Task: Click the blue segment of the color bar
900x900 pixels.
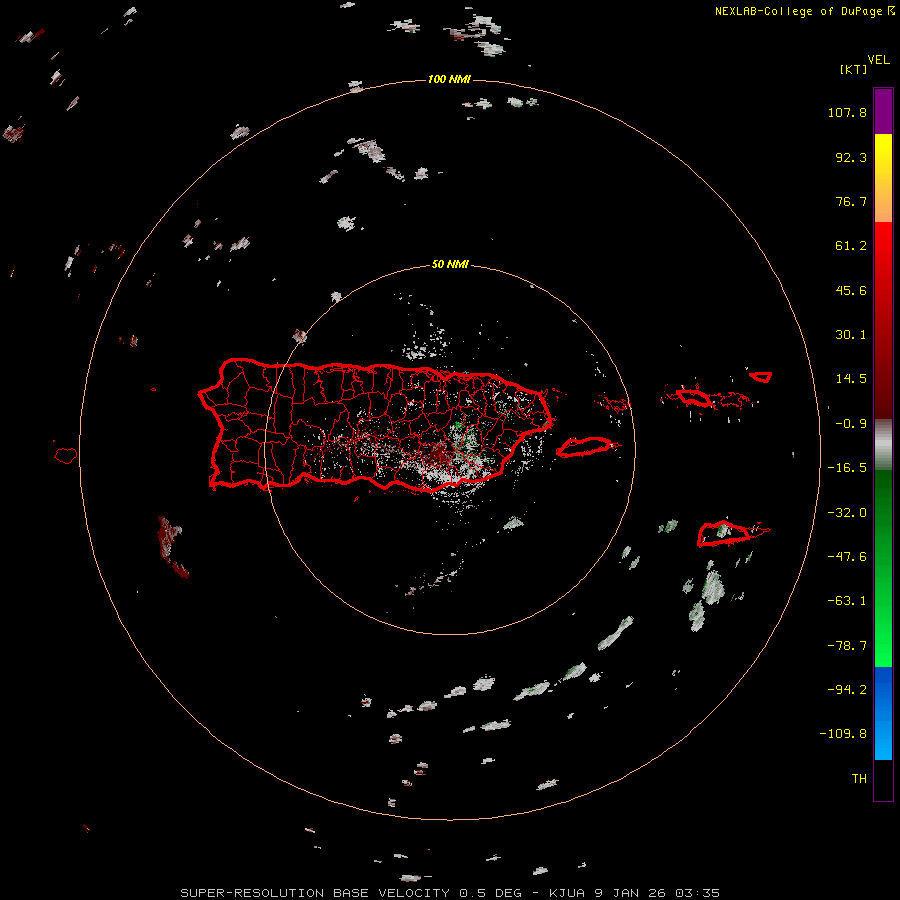Action: [883, 713]
